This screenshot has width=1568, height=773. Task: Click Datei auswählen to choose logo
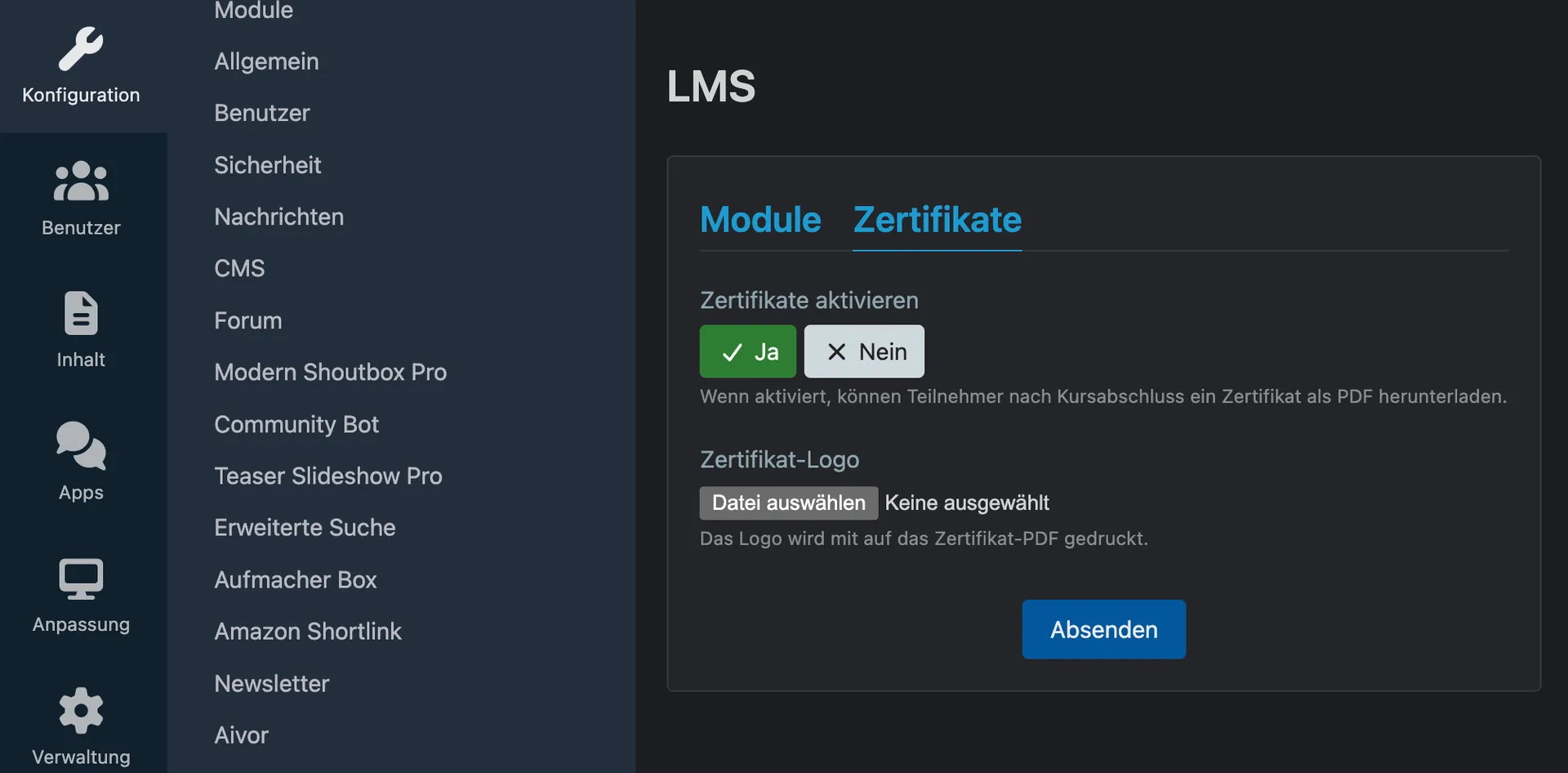(788, 503)
